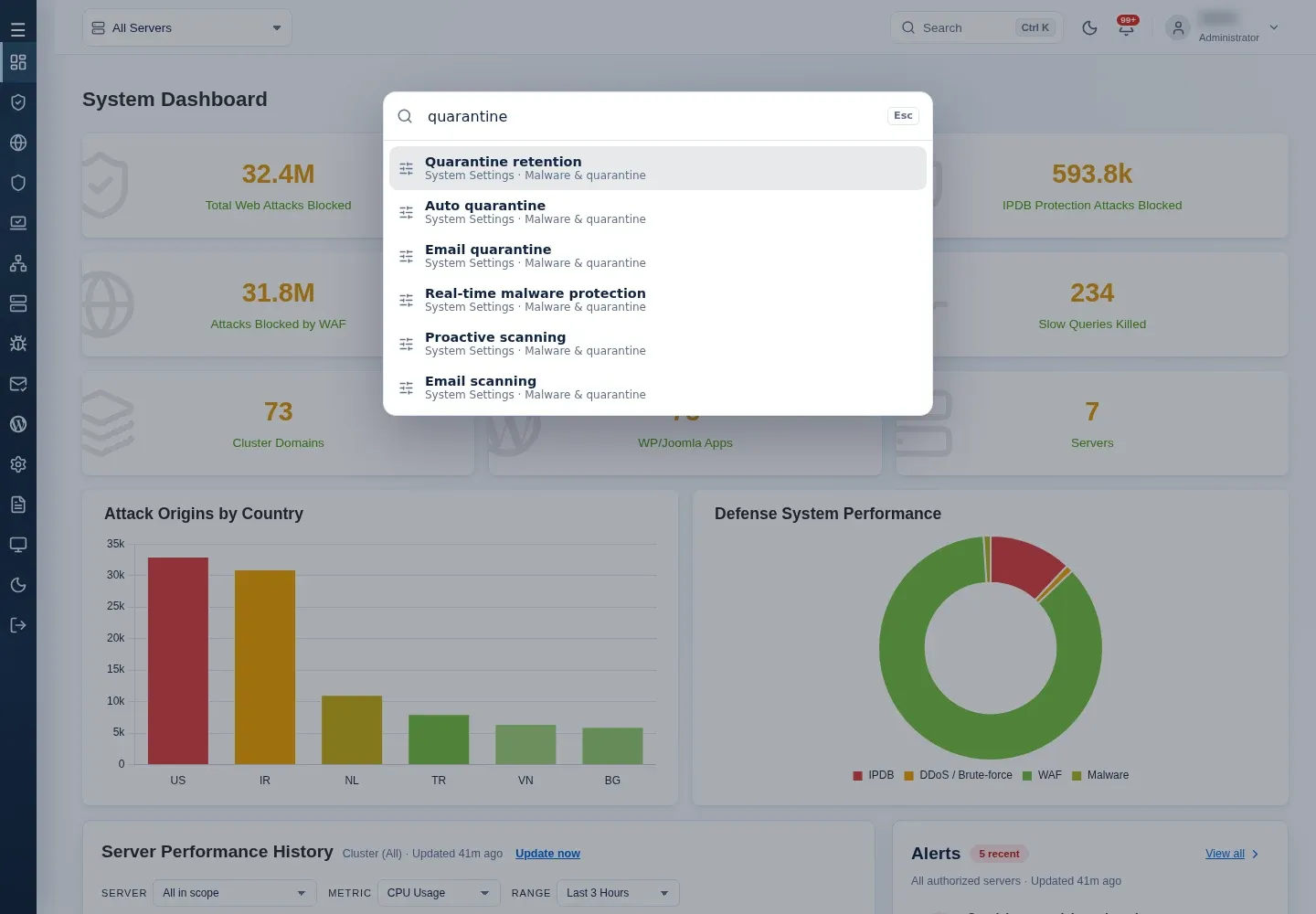Screen dimensions: 1316x914
Task: Click the WAF legend color swatch
Action: (x=1027, y=776)
